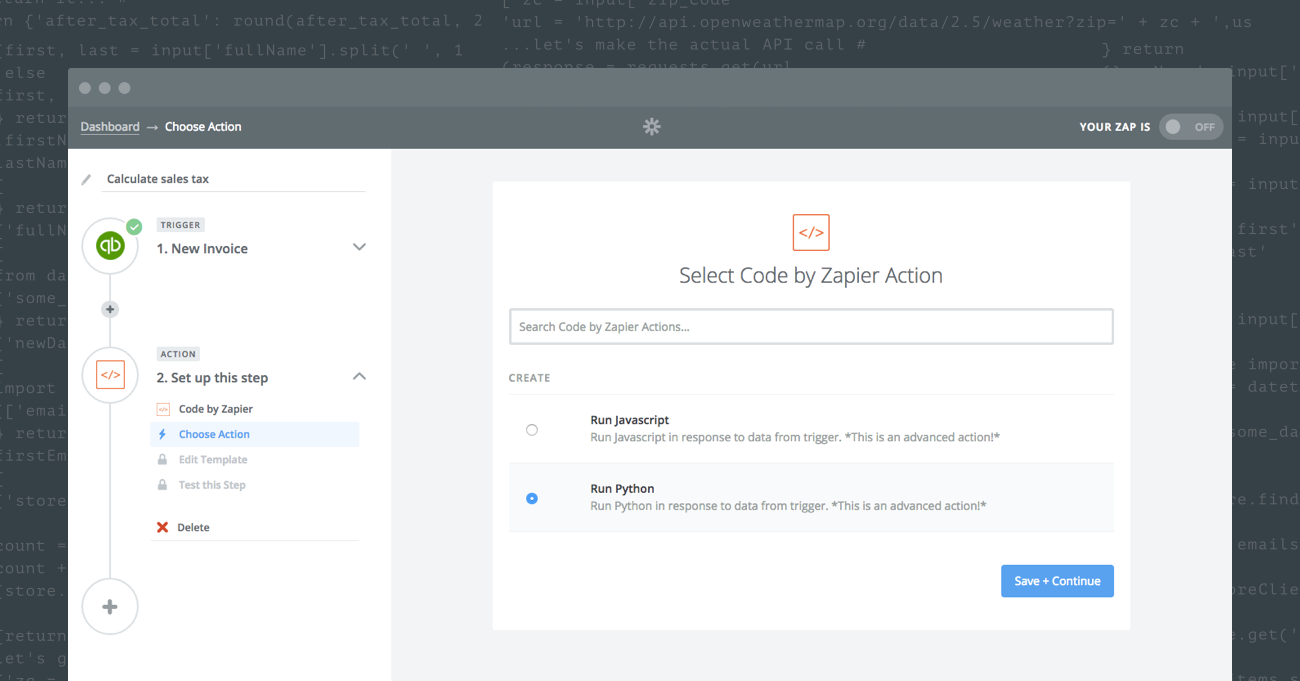This screenshot has height=681, width=1300.
Task: Click the Edit Template sidebar item
Action: [212, 460]
